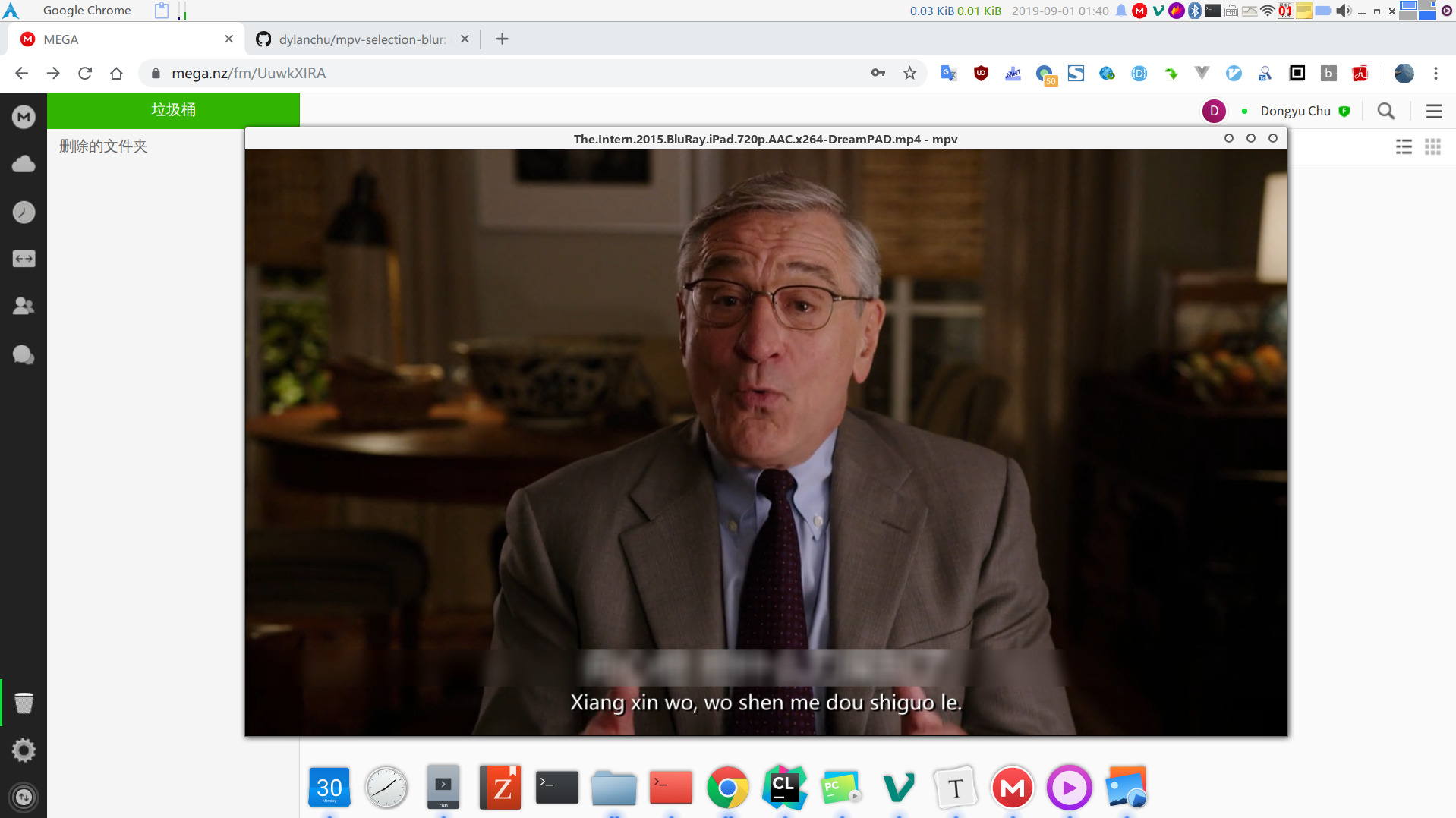Launch PyCharm from dock
Viewport: 1456px width, 818px height.
pyautogui.click(x=842, y=788)
